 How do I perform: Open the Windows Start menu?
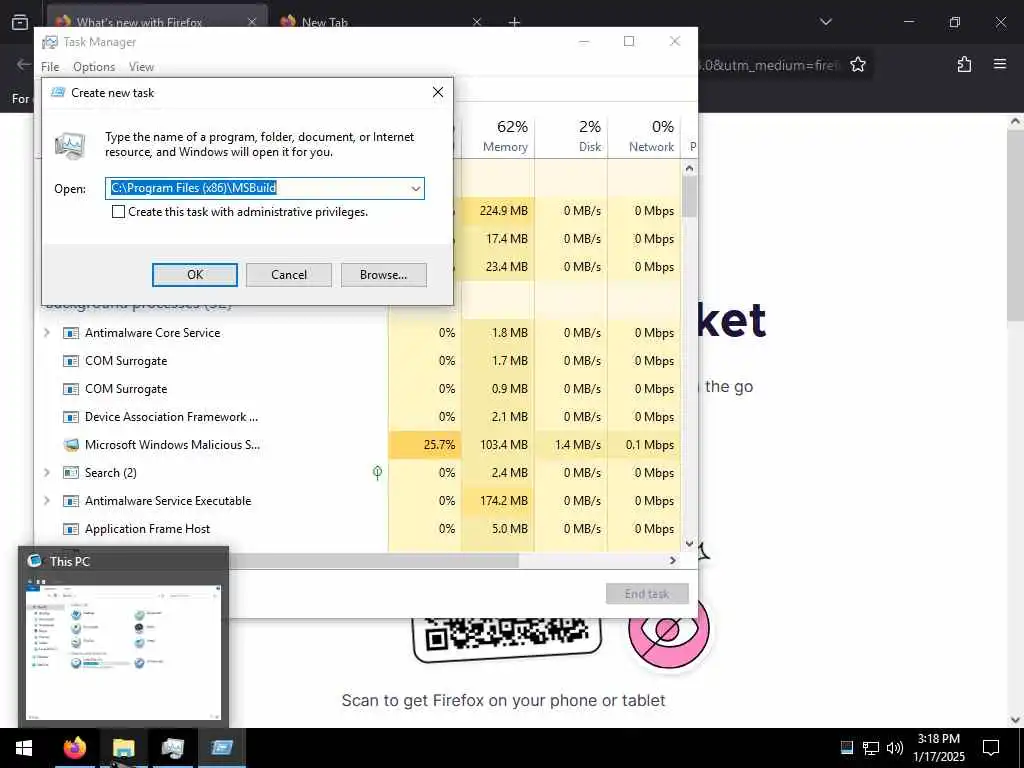pyautogui.click(x=24, y=748)
